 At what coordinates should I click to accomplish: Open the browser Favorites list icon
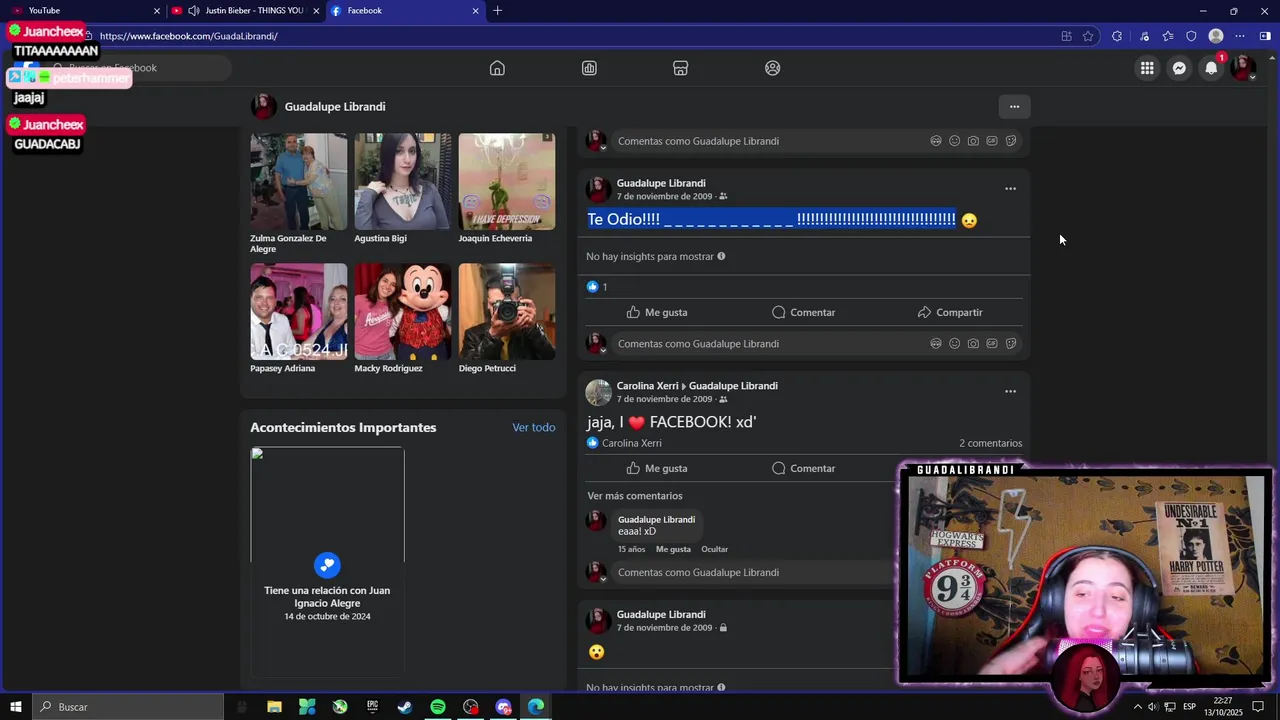click(1167, 36)
